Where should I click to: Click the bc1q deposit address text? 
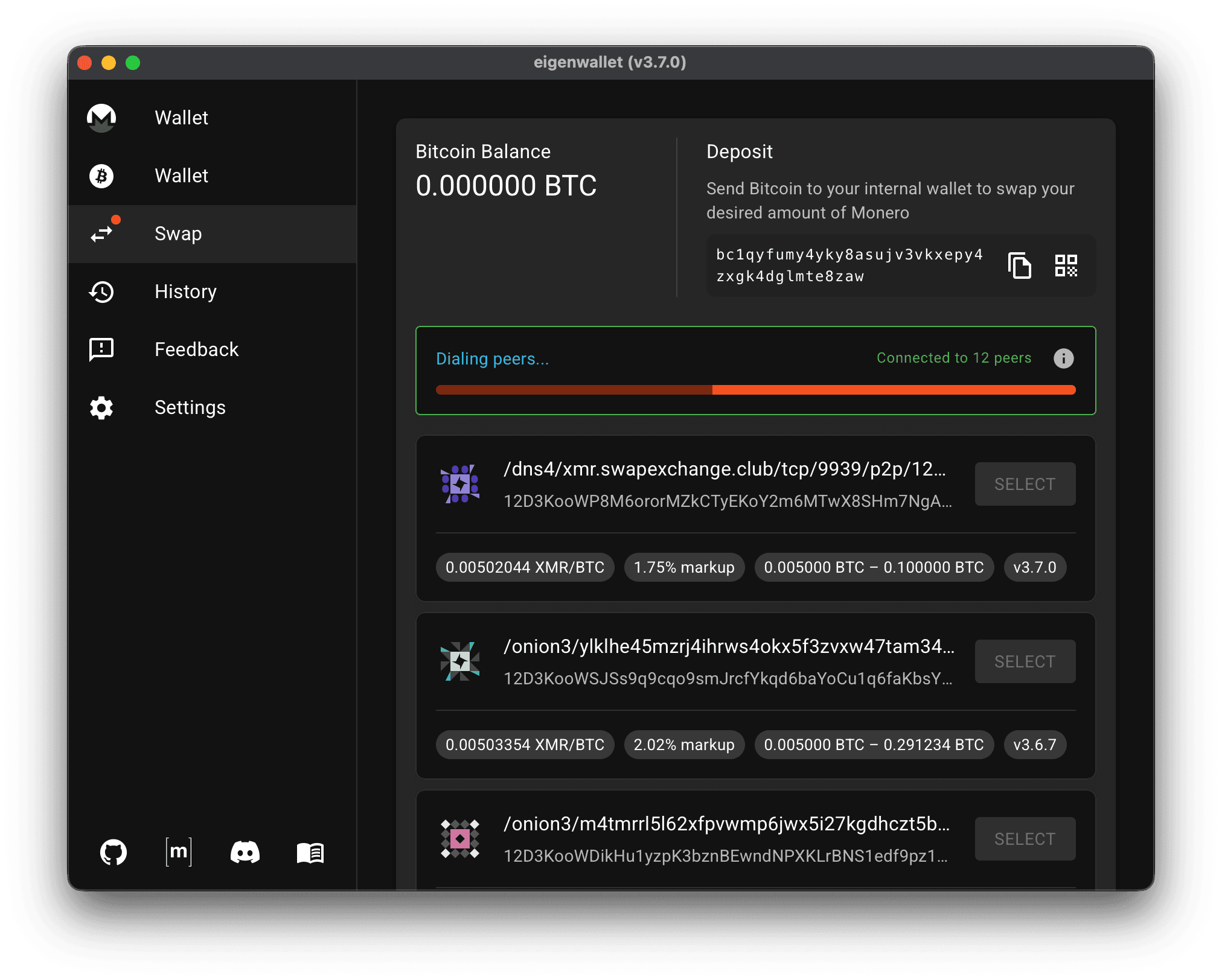tap(849, 266)
